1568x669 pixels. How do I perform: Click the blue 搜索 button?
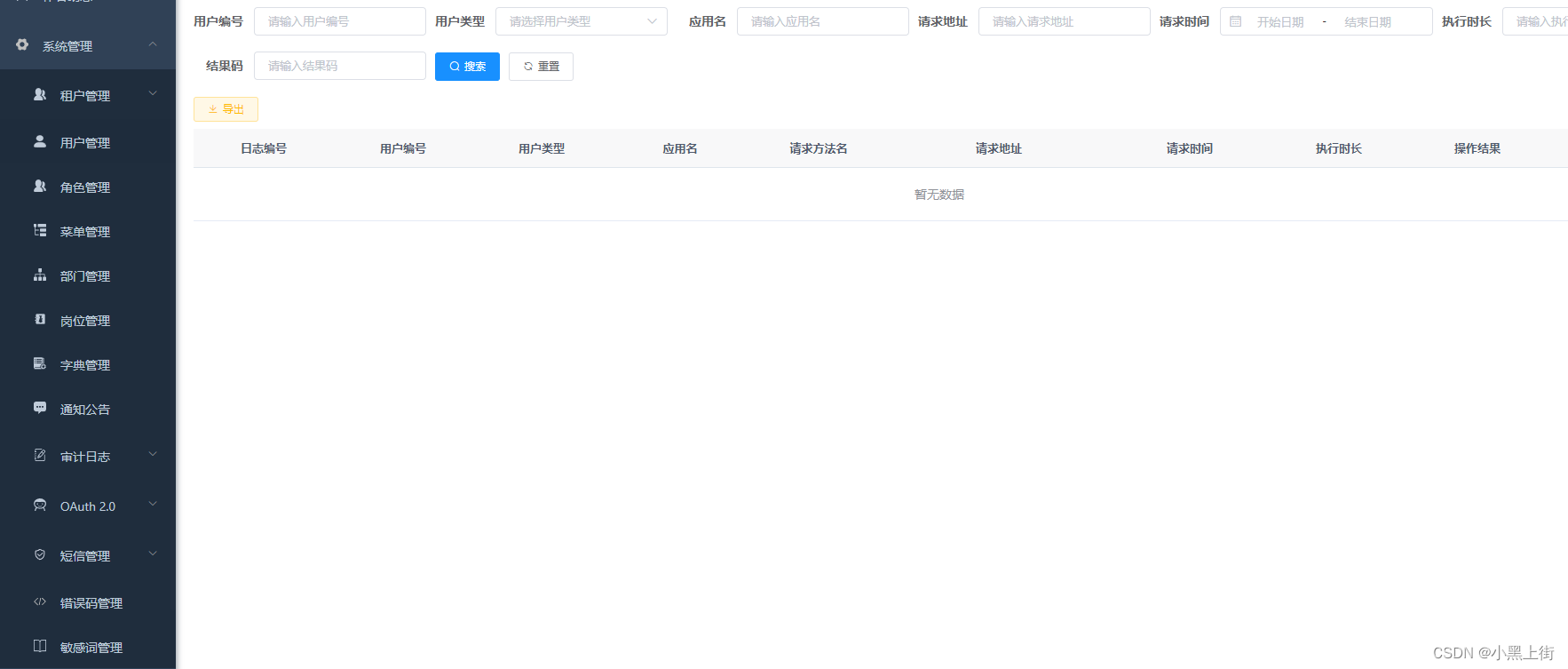pyautogui.click(x=467, y=67)
